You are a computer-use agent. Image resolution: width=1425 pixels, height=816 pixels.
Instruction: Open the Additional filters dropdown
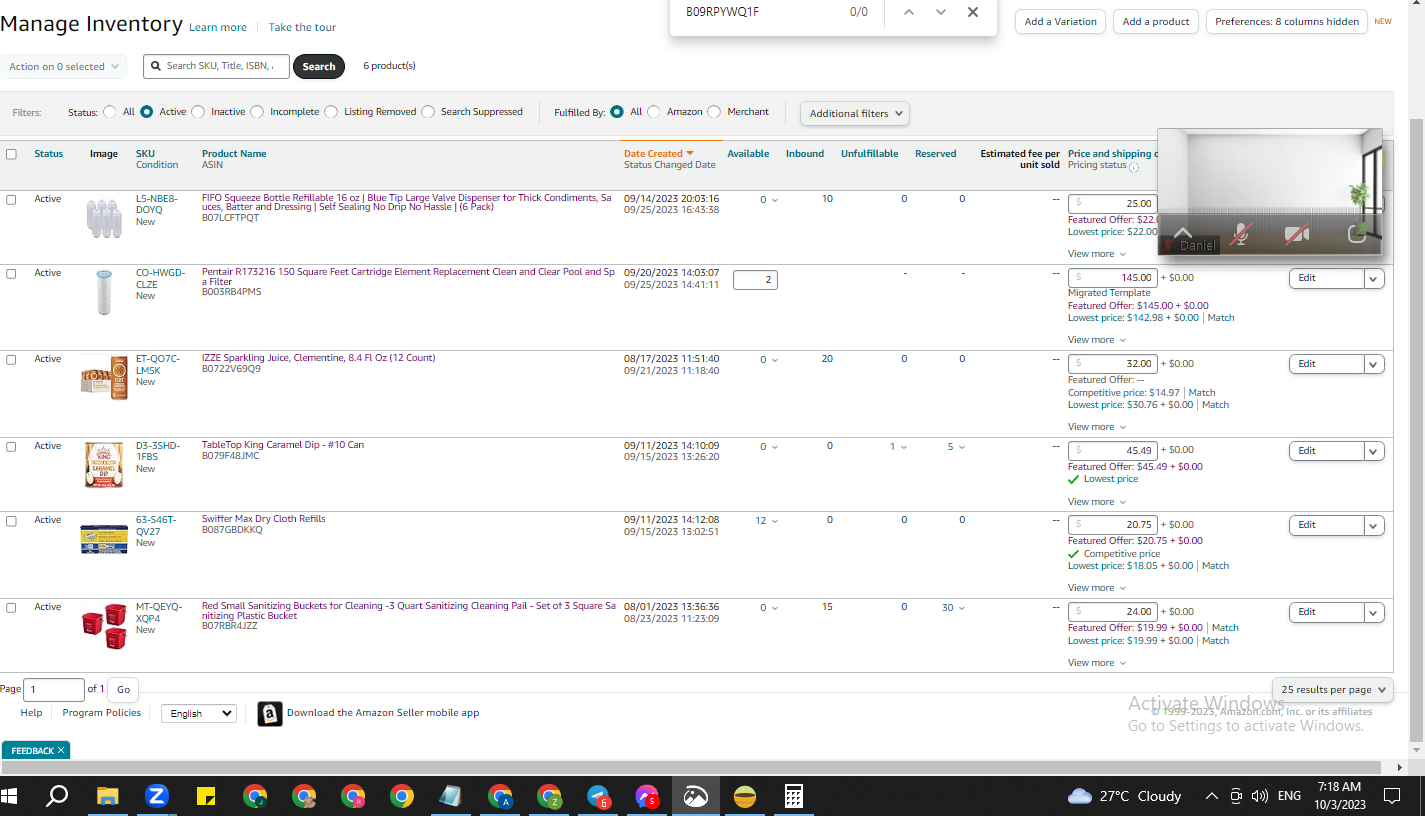855,113
